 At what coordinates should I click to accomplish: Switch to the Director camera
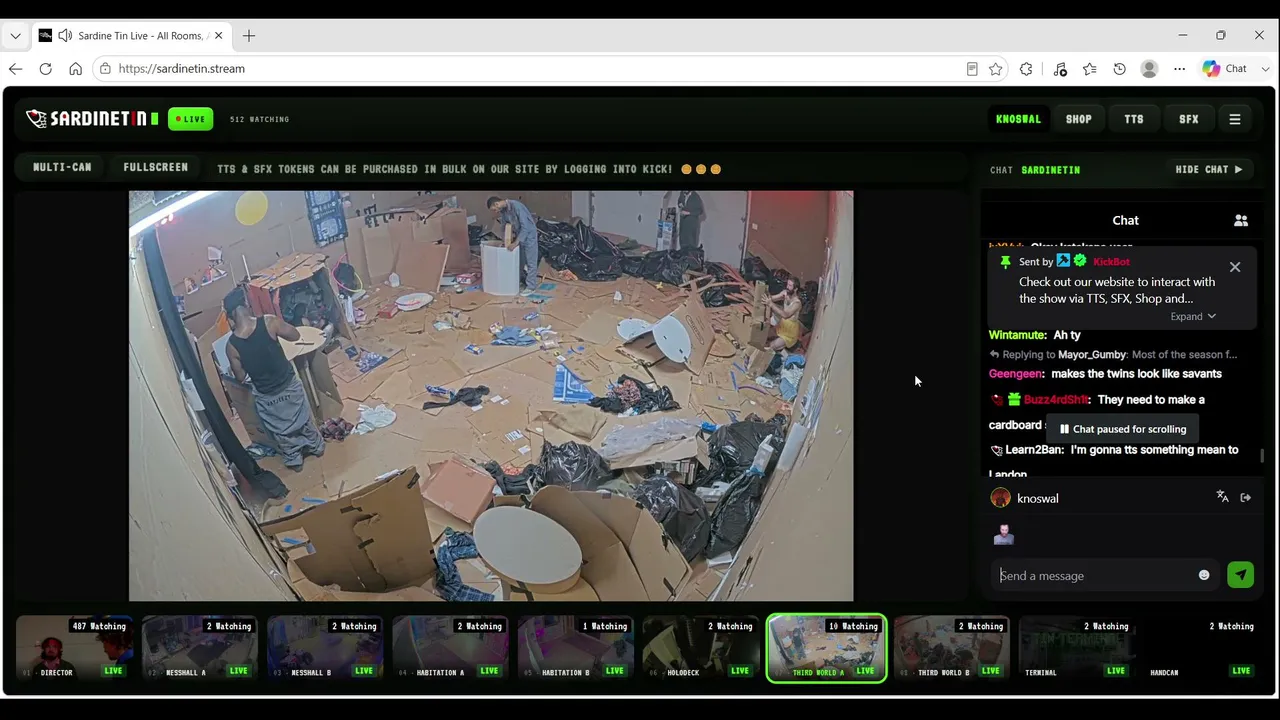tap(74, 649)
